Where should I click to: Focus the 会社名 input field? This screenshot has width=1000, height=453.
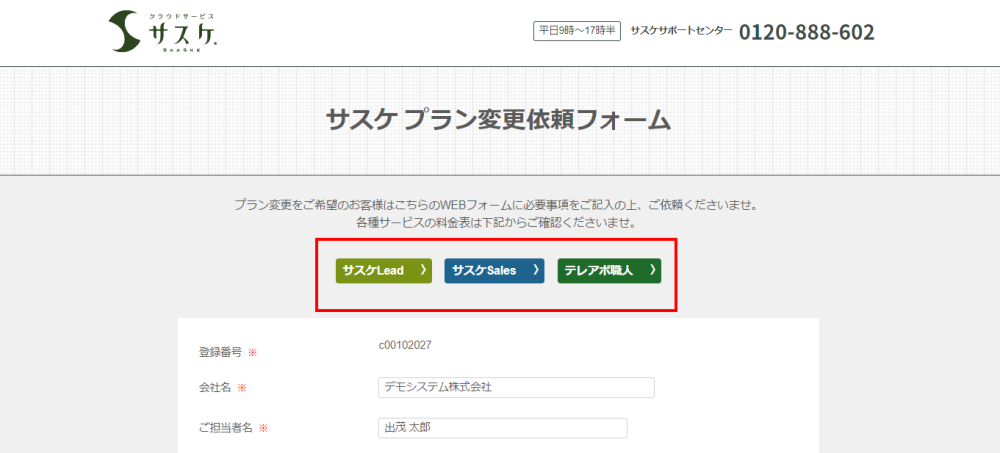[x=516, y=387]
